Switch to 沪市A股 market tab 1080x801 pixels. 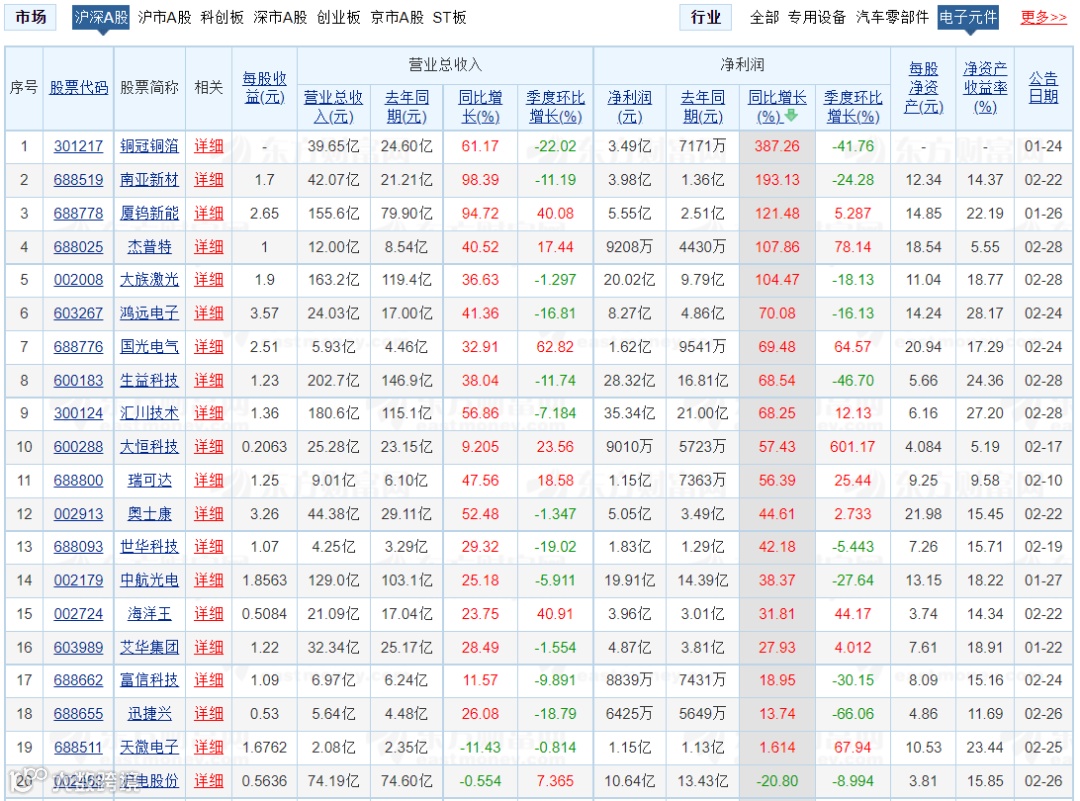pyautogui.click(x=165, y=17)
